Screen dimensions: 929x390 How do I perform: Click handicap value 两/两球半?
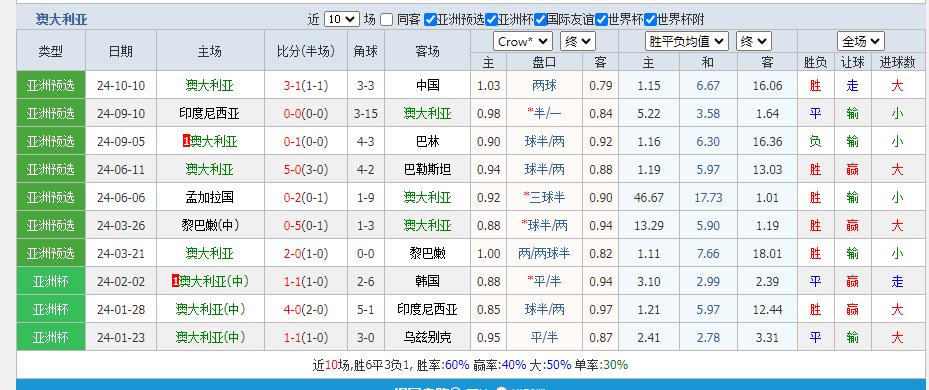[544, 254]
